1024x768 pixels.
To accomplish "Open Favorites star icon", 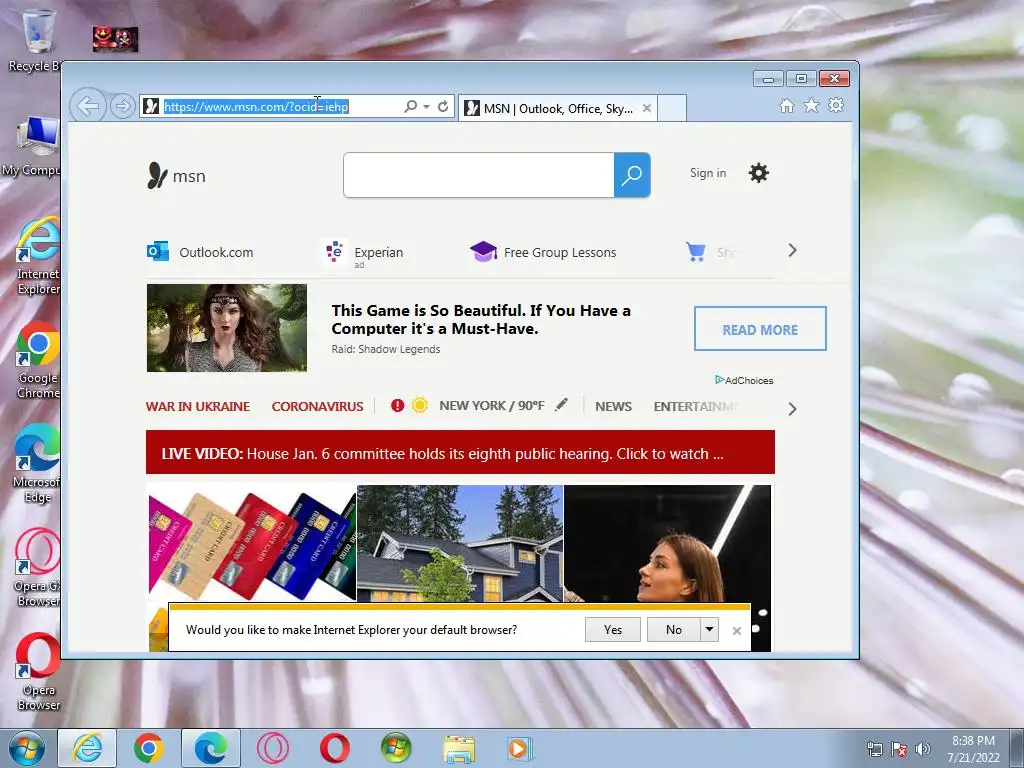I will (811, 105).
